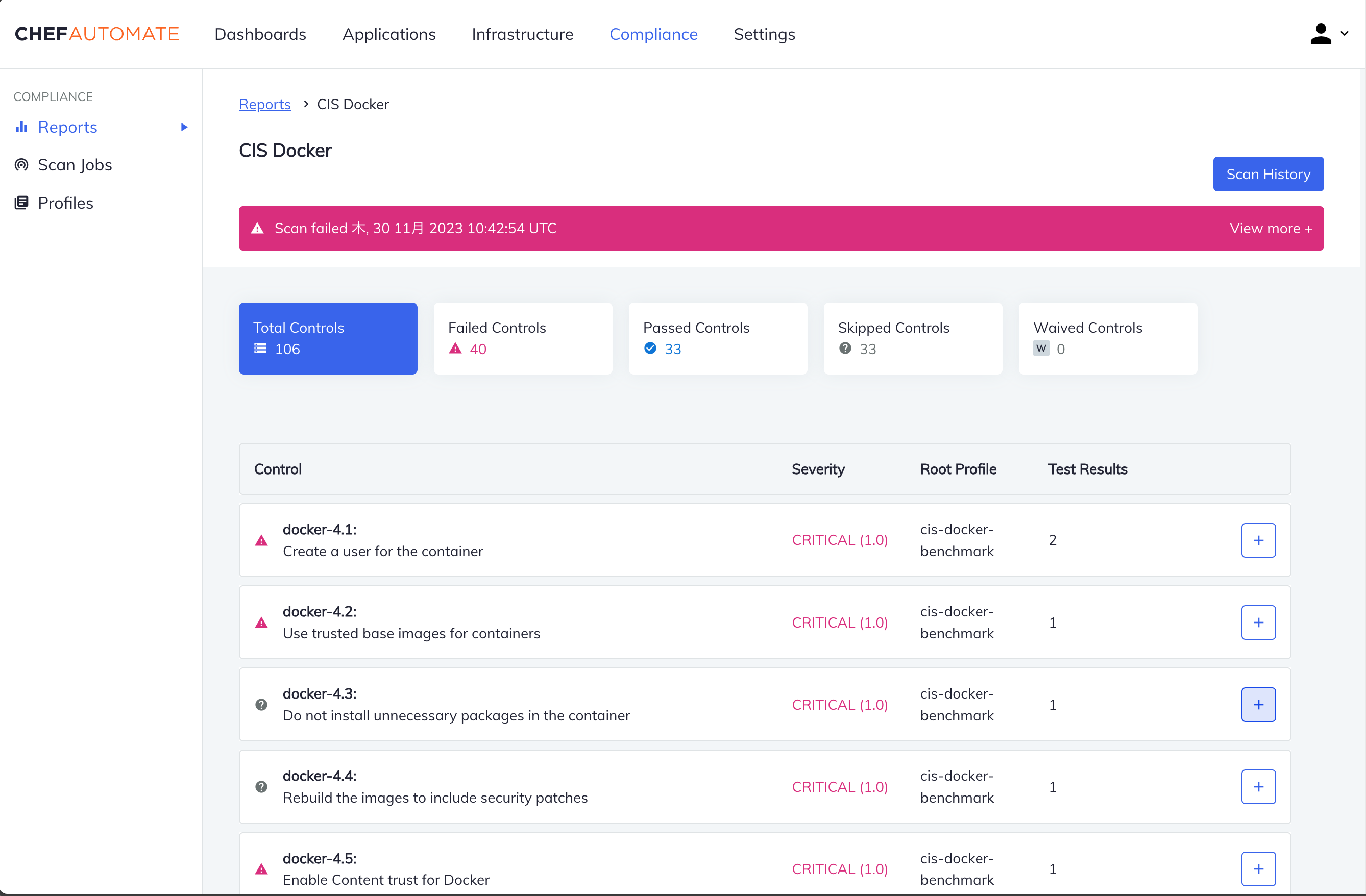The height and width of the screenshot is (896, 1366).
Task: Expand the docker-4.2 control row
Action: [1258, 623]
